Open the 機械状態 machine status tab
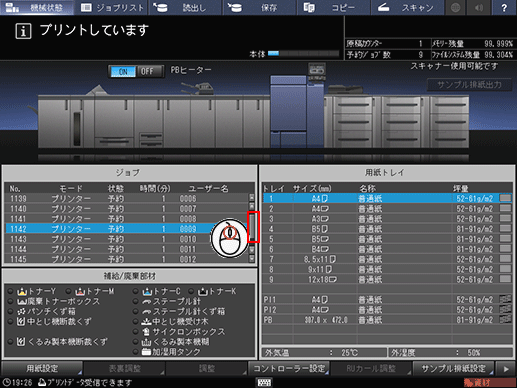The image size is (517, 388). tap(37, 7)
